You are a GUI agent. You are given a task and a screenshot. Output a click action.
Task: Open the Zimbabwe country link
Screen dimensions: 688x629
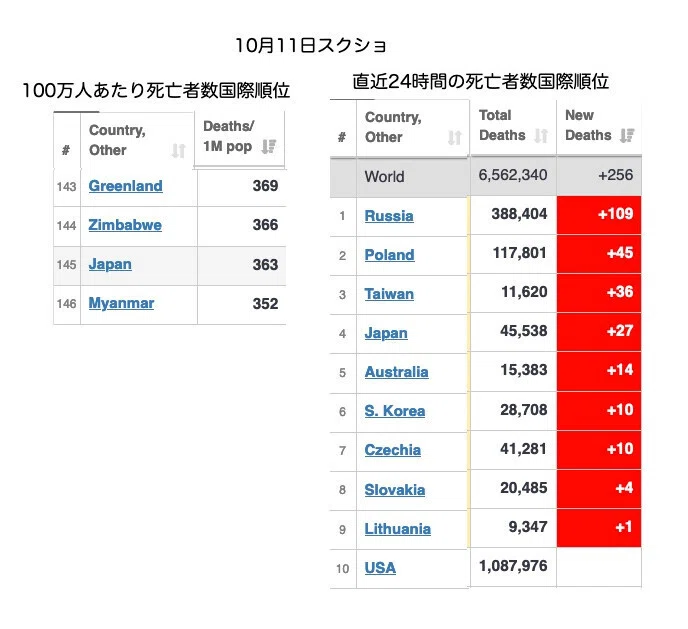pyautogui.click(x=125, y=225)
